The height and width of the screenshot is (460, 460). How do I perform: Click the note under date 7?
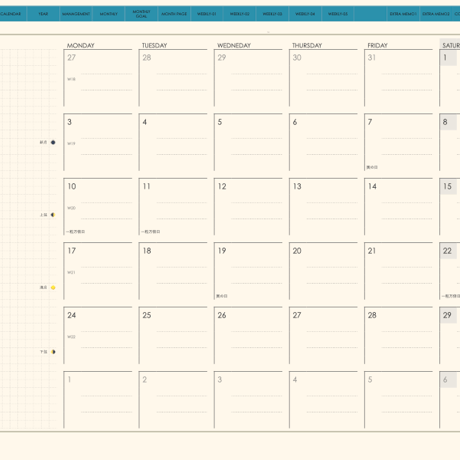372,167
